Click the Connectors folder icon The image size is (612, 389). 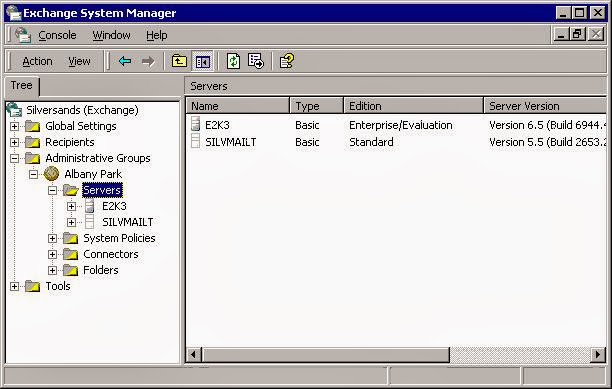pos(71,254)
